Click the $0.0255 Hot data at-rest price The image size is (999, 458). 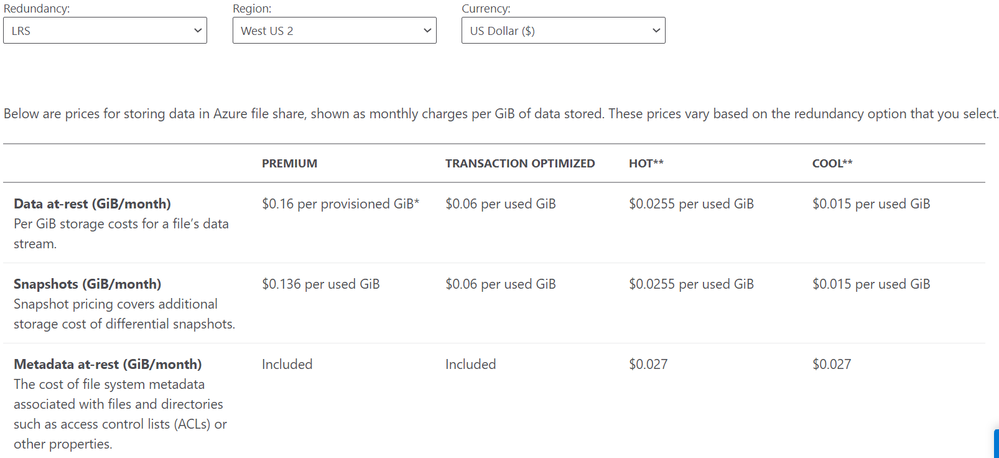tap(691, 204)
